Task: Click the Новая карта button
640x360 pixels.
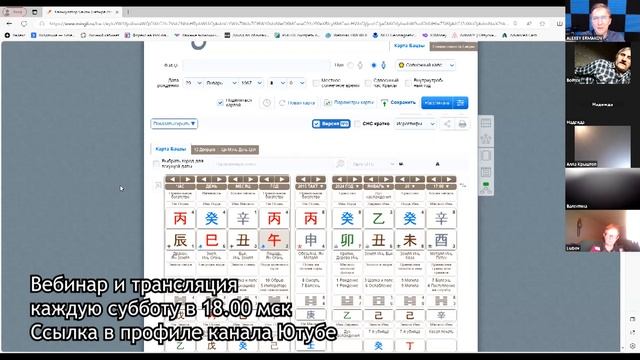Action: [297, 103]
